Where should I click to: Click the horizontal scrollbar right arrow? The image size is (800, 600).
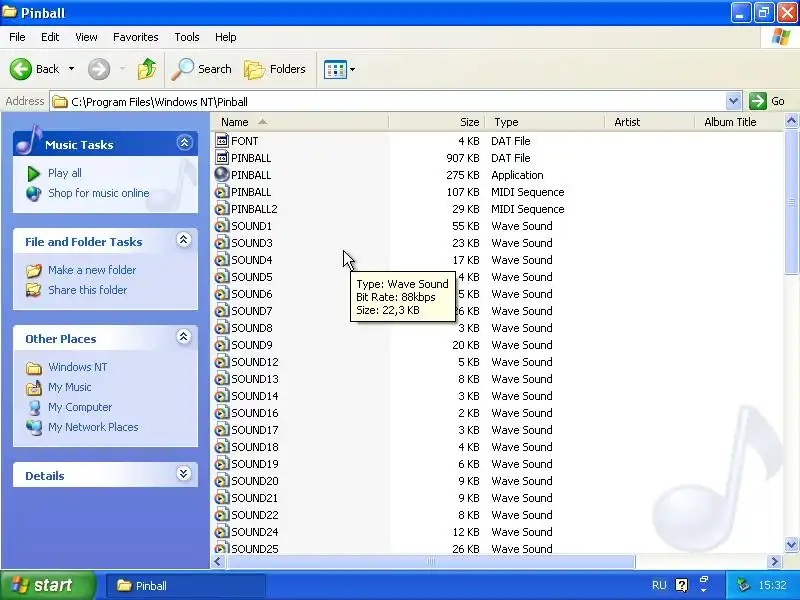(x=775, y=562)
